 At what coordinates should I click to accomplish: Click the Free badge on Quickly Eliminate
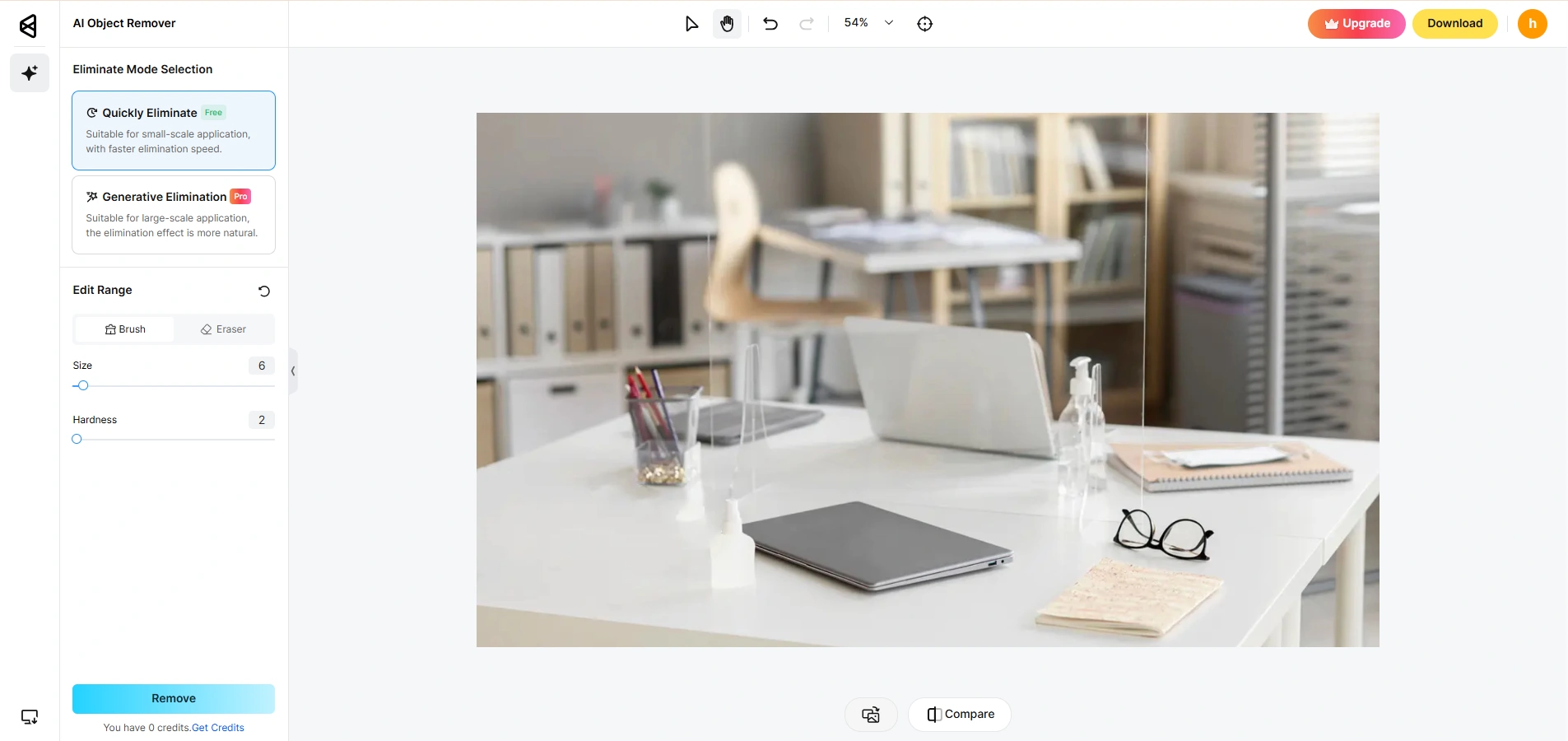[x=214, y=113]
